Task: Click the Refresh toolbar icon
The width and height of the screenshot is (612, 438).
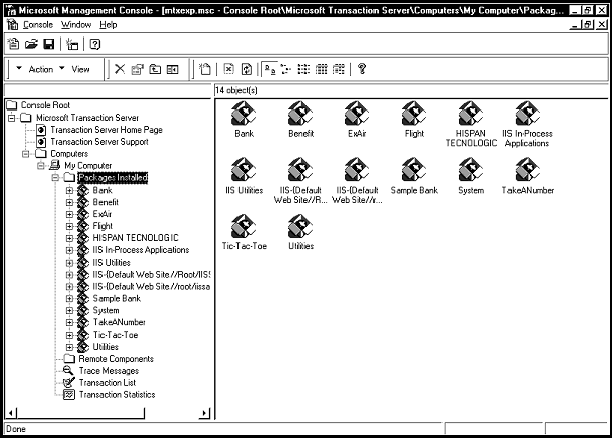Action: (245, 69)
